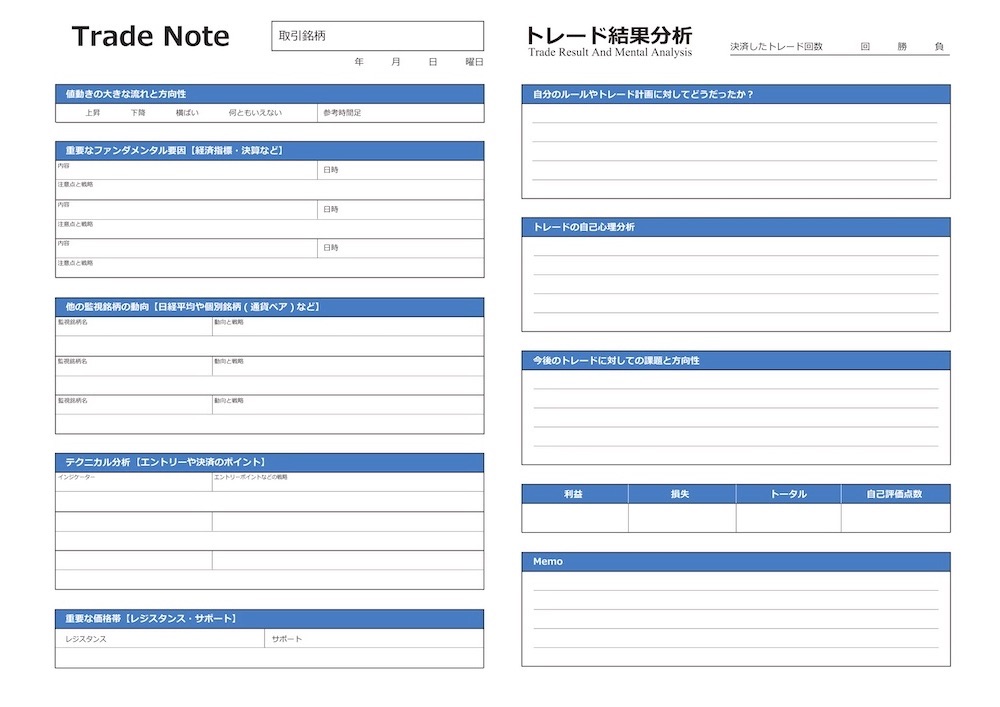The width and height of the screenshot is (1000, 707).
Task: Click the empty cell under 損失
Action: click(x=682, y=518)
